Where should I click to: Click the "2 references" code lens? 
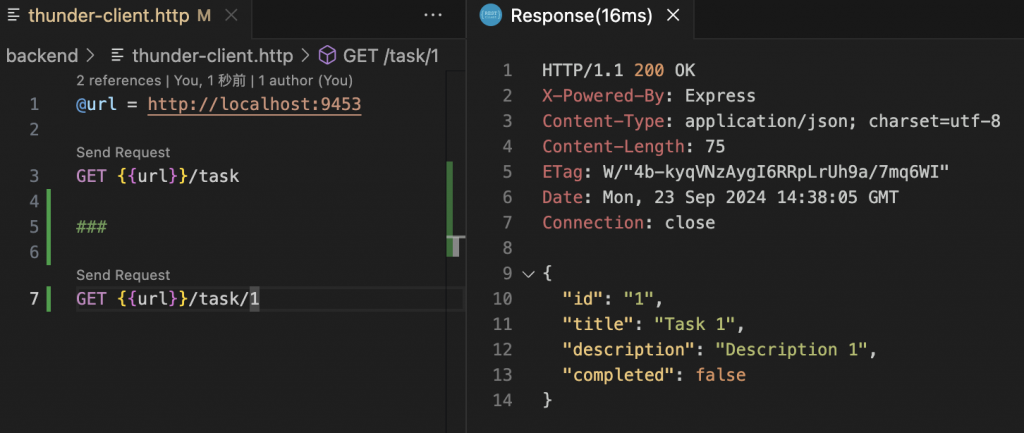tap(118, 80)
